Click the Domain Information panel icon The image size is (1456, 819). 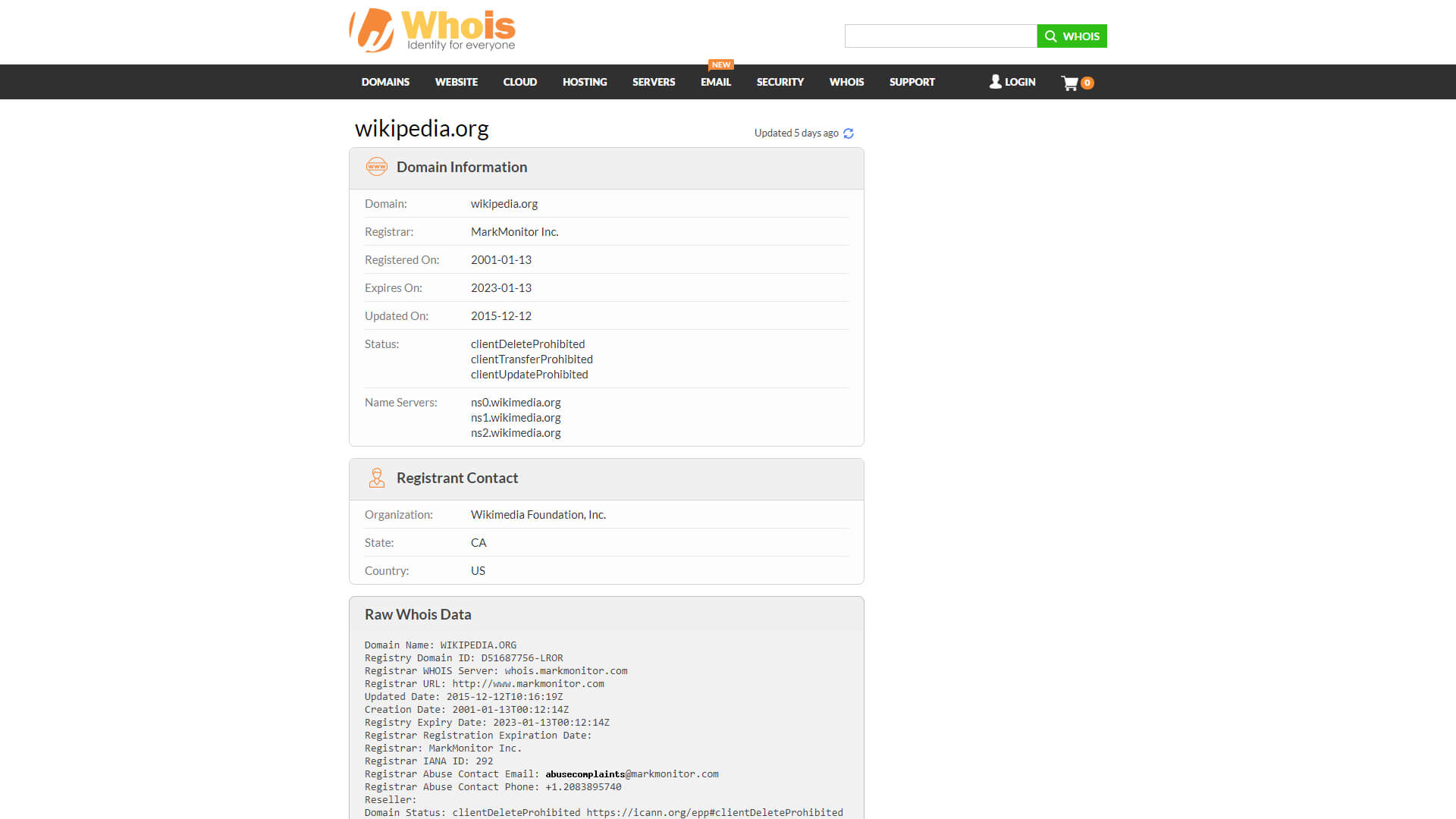tap(376, 167)
